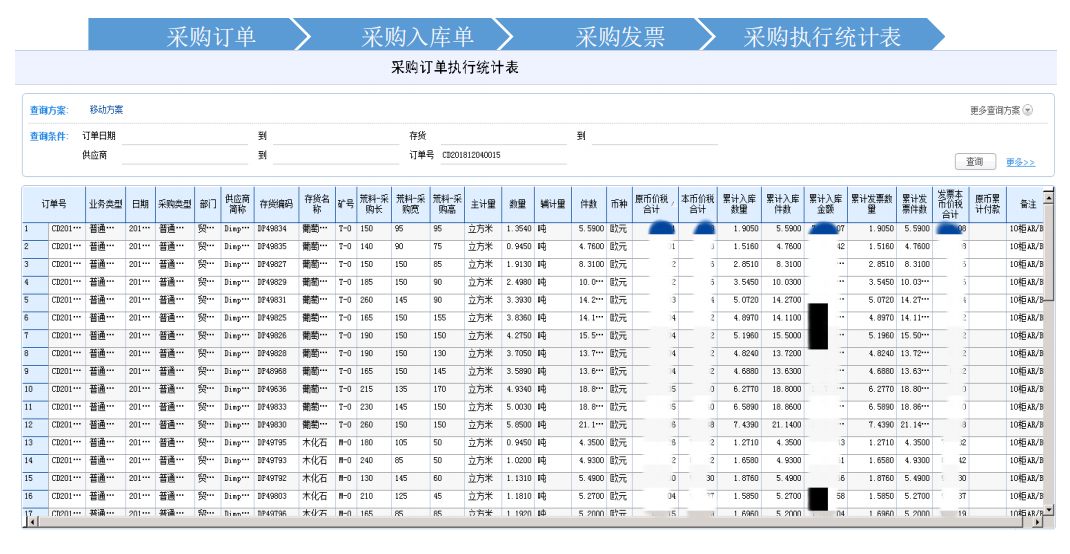Select the 采购执行统计表 step

[x=822, y=36]
